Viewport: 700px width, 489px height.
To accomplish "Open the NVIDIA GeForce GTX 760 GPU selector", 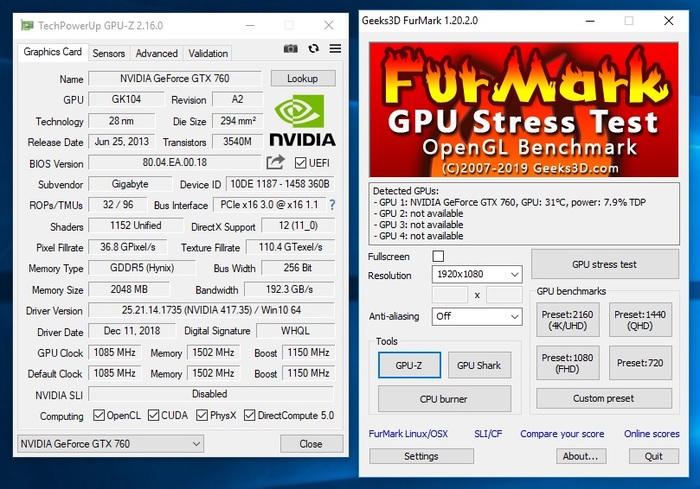I will tap(143, 443).
